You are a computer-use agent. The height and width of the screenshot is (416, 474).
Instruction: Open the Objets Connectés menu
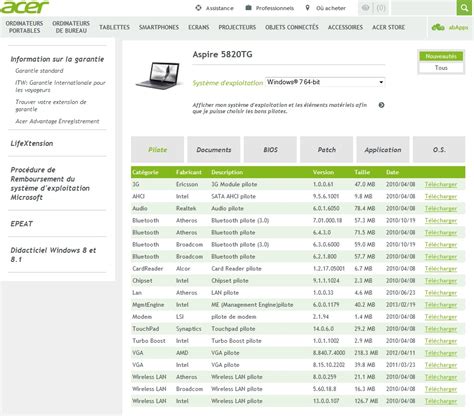point(292,27)
